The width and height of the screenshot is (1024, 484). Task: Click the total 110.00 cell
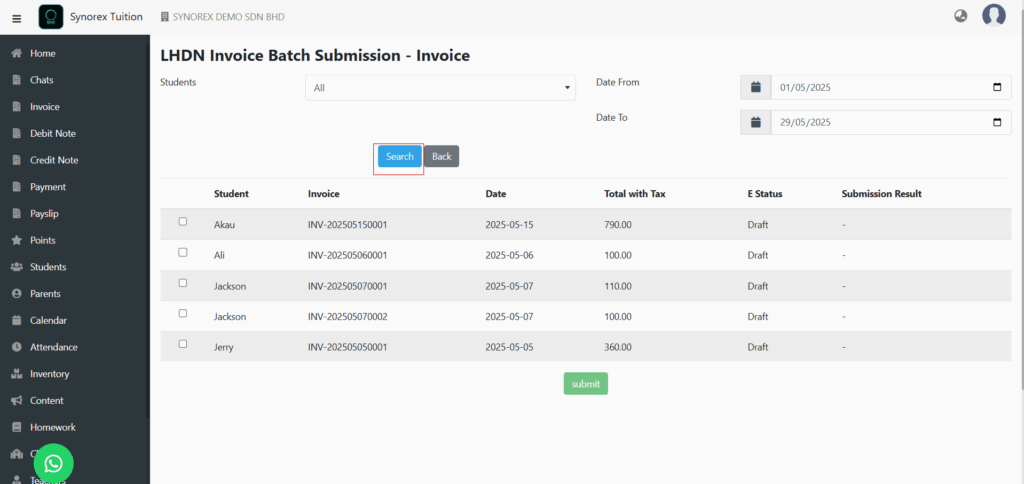tap(618, 286)
